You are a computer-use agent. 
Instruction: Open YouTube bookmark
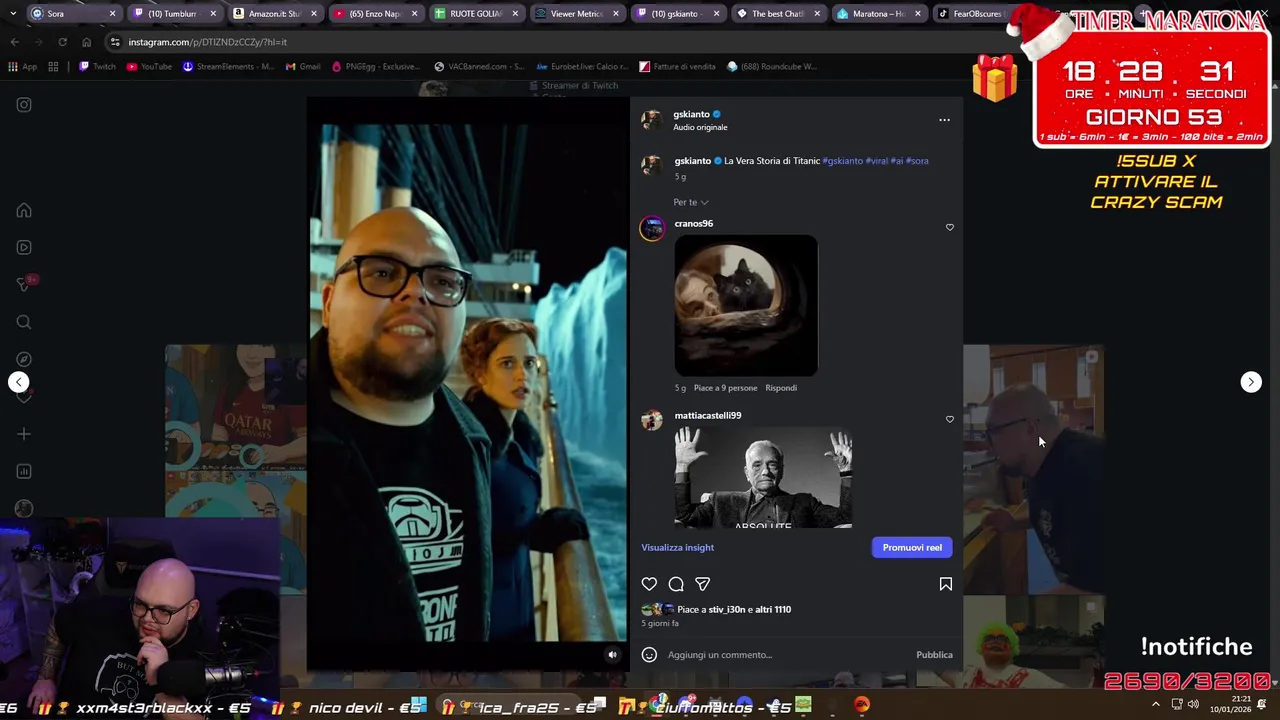[x=148, y=67]
